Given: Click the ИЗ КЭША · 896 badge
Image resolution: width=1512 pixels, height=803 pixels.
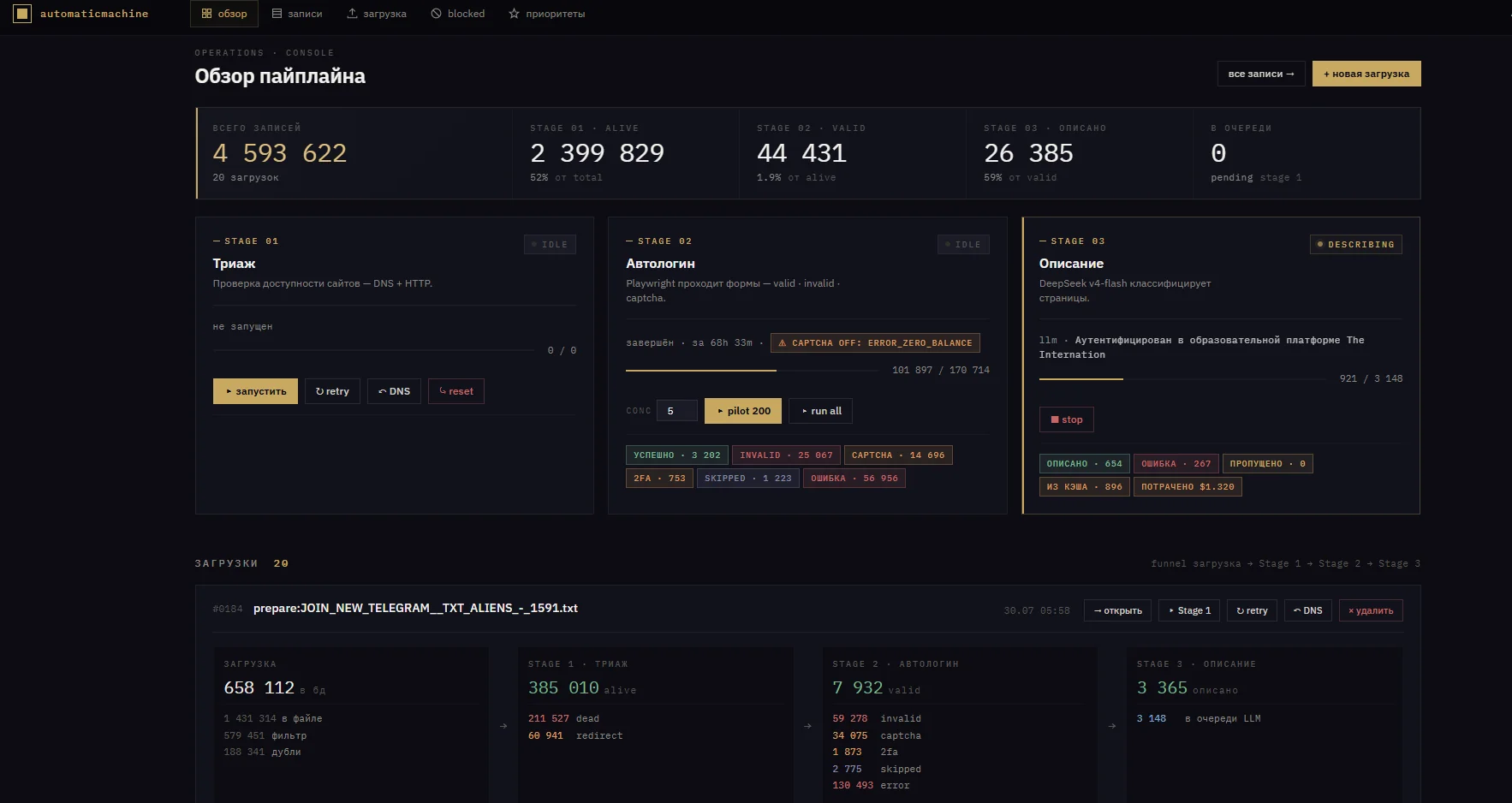Looking at the screenshot, I should click(1085, 487).
